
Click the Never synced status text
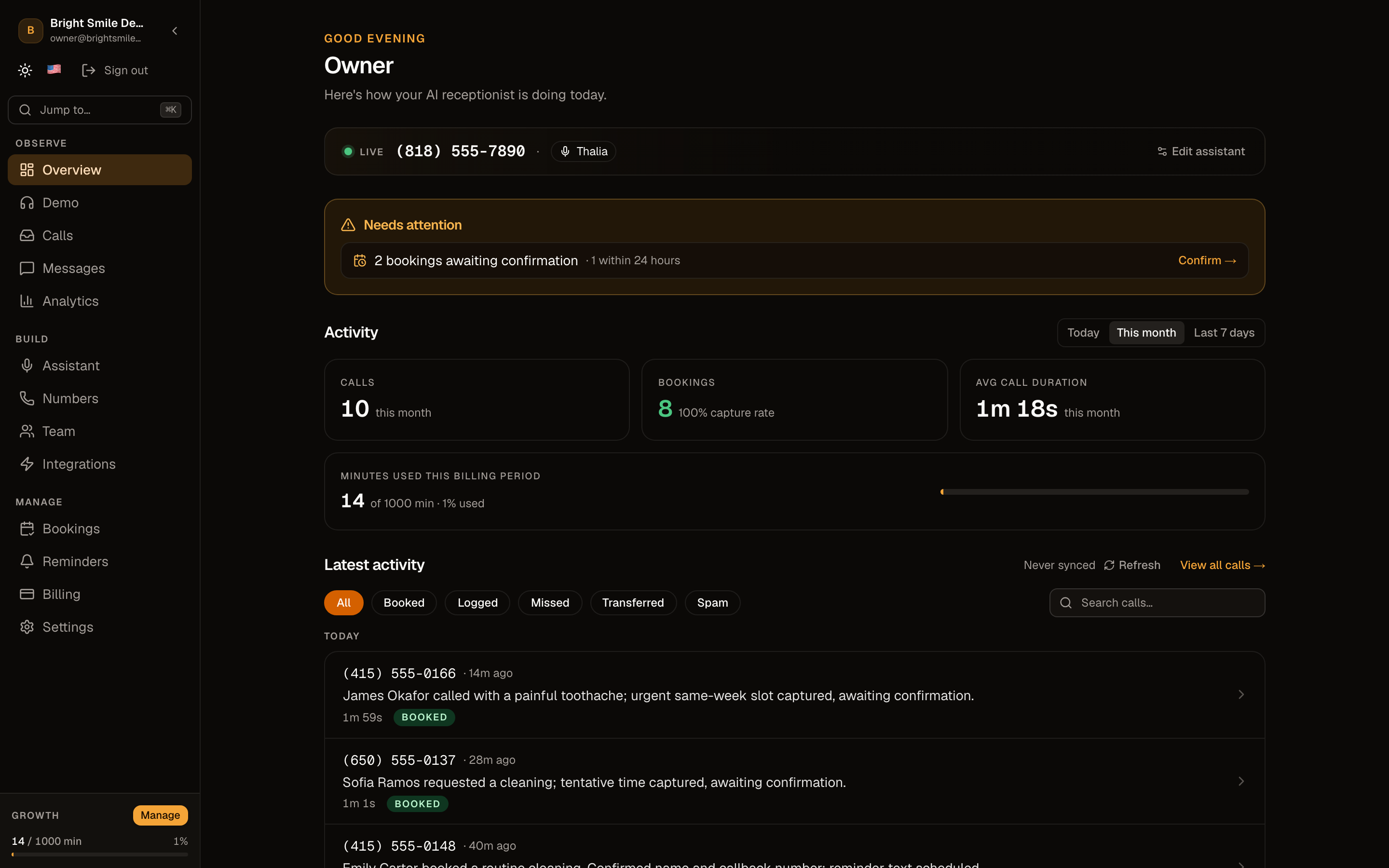coord(1059,566)
